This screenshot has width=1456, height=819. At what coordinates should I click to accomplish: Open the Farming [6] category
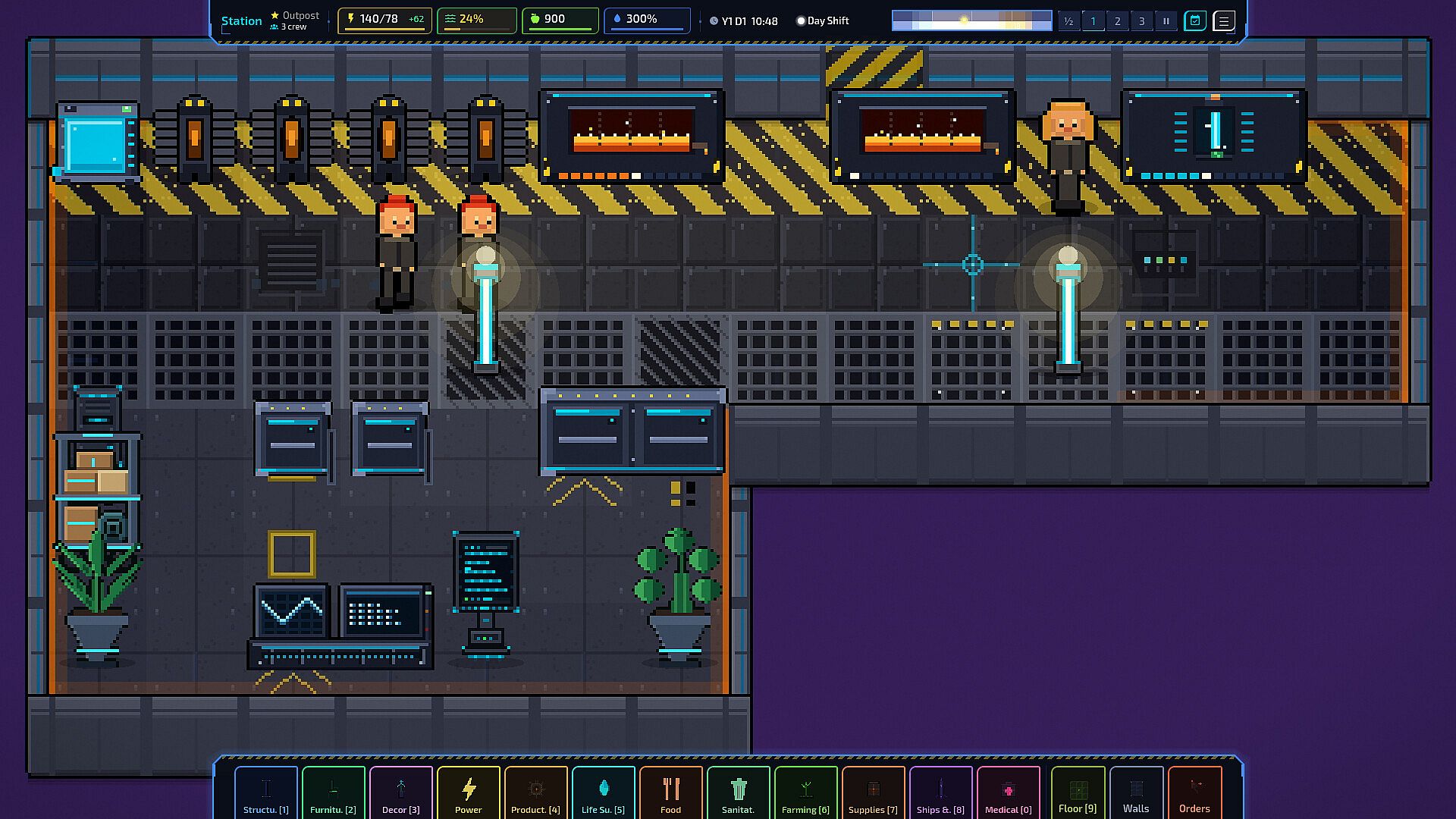coord(806,793)
